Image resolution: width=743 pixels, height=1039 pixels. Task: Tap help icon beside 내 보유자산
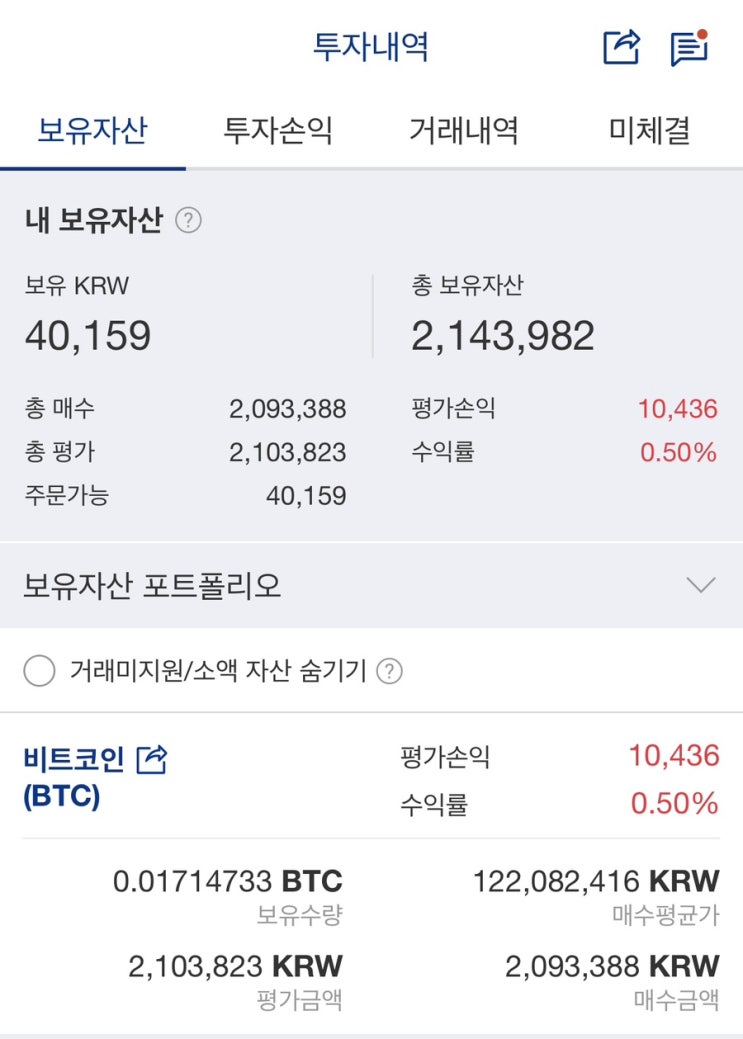coord(188,220)
